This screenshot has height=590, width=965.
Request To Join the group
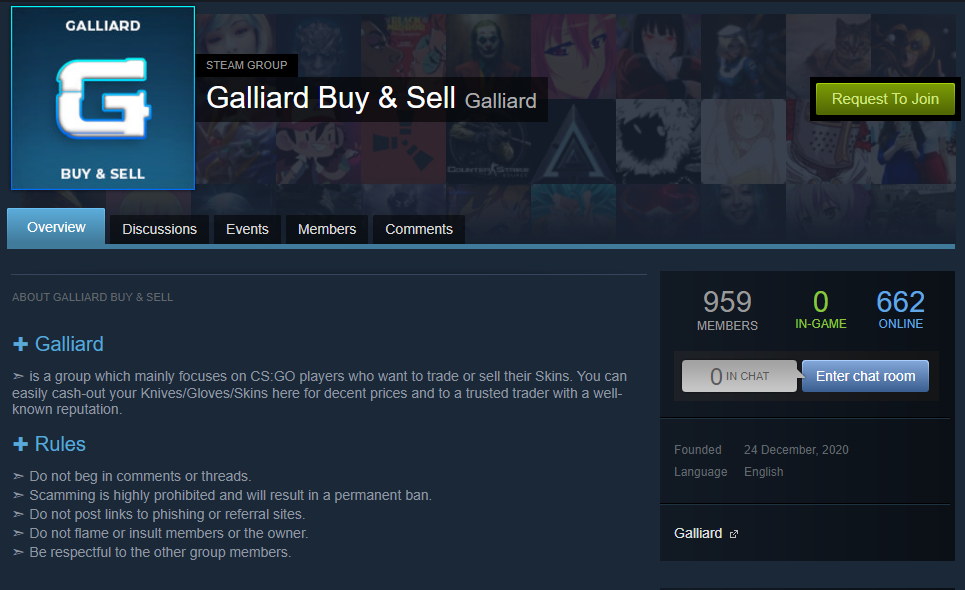tap(885, 99)
